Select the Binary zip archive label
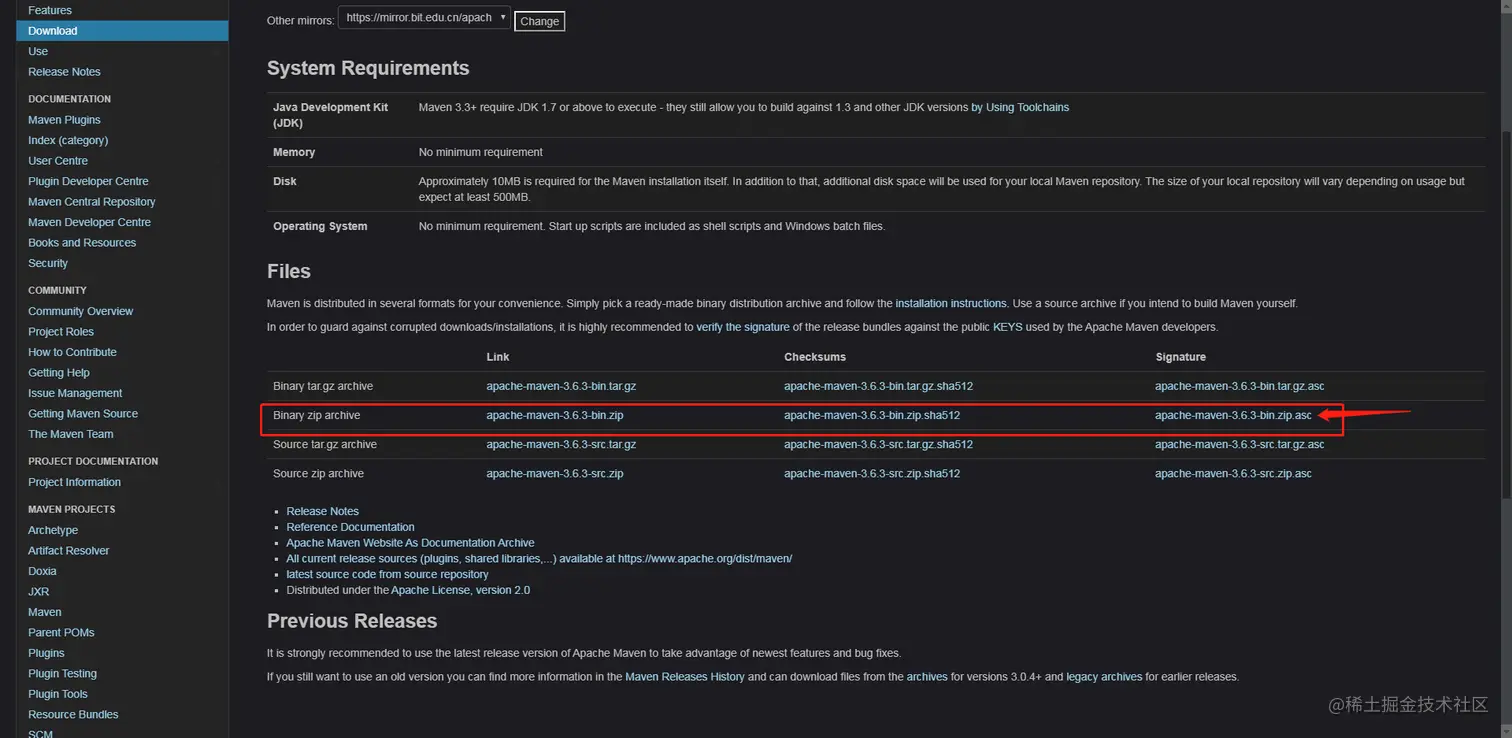Viewport: 1512px width, 738px height. pyautogui.click(x=316, y=415)
